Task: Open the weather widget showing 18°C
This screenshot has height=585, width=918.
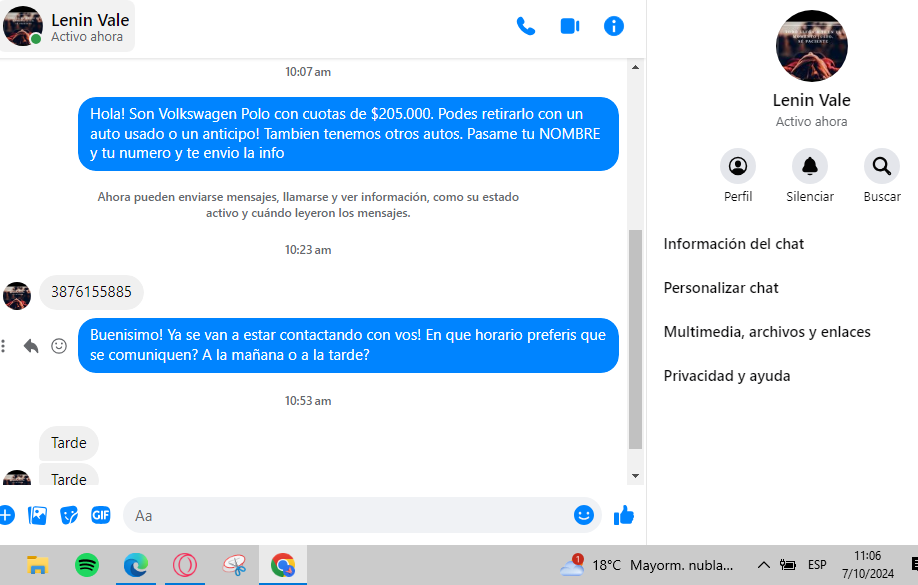Action: tap(646, 566)
